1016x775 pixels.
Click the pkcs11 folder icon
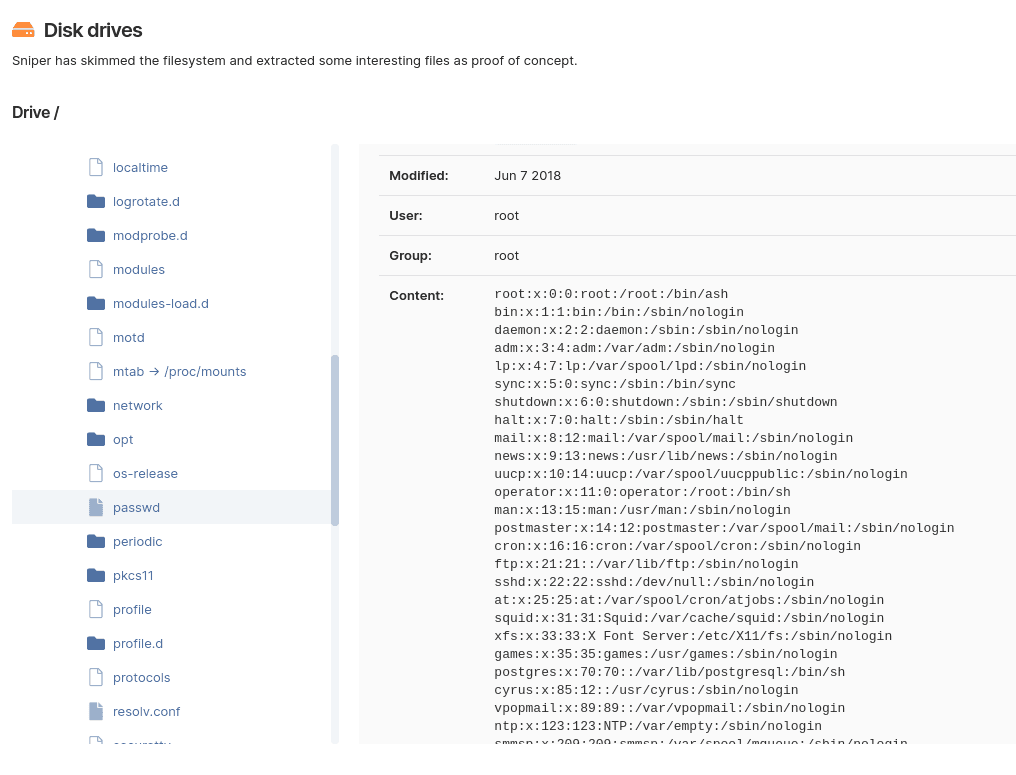(96, 575)
